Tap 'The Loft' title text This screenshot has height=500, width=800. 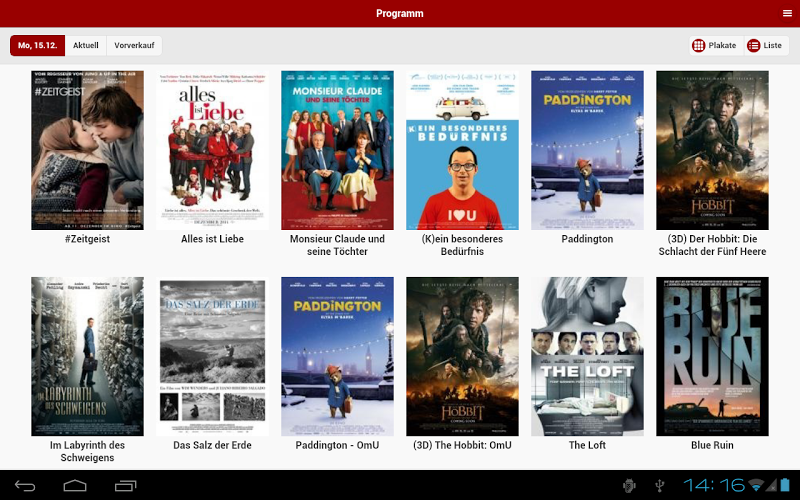coord(587,445)
